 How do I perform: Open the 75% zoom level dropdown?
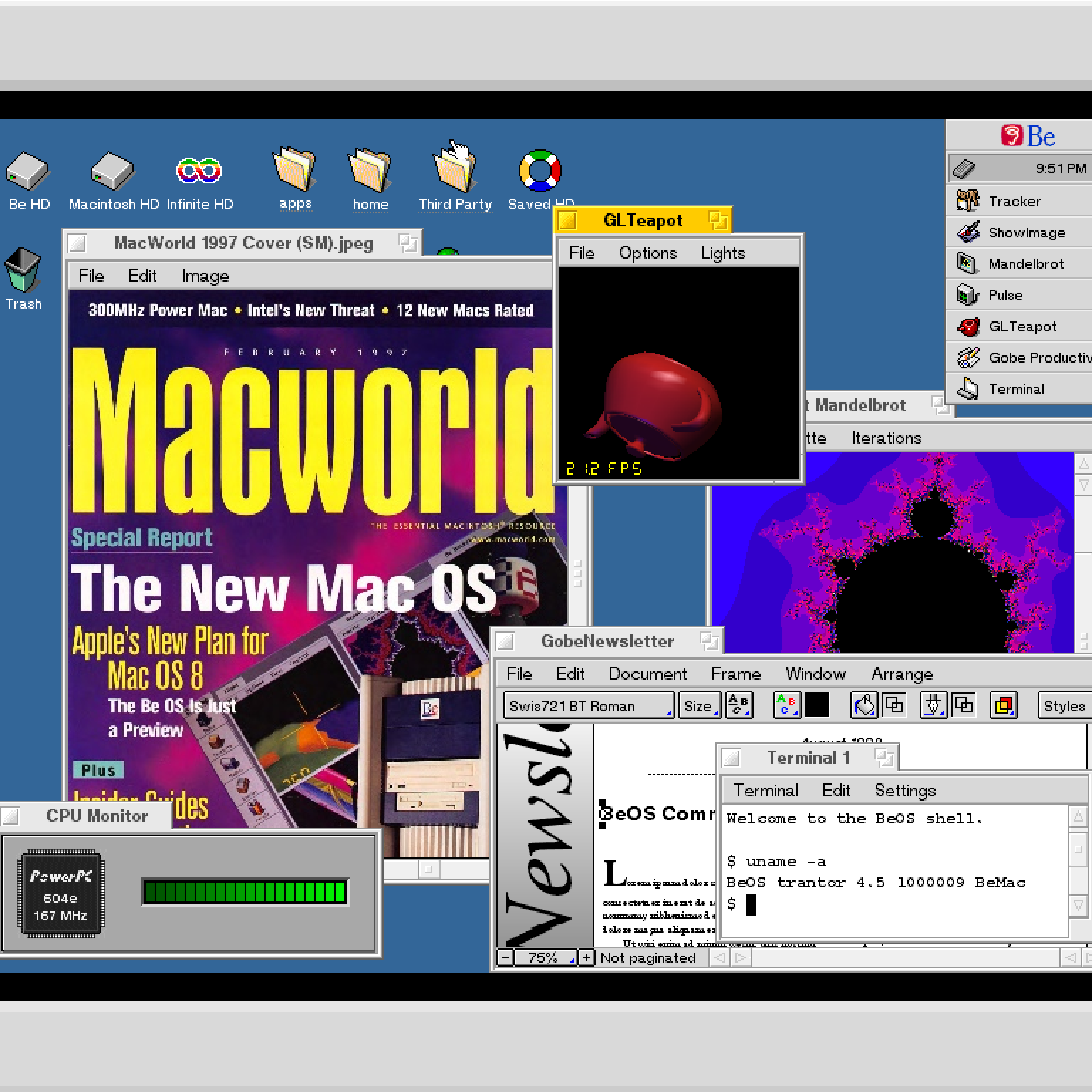point(545,958)
